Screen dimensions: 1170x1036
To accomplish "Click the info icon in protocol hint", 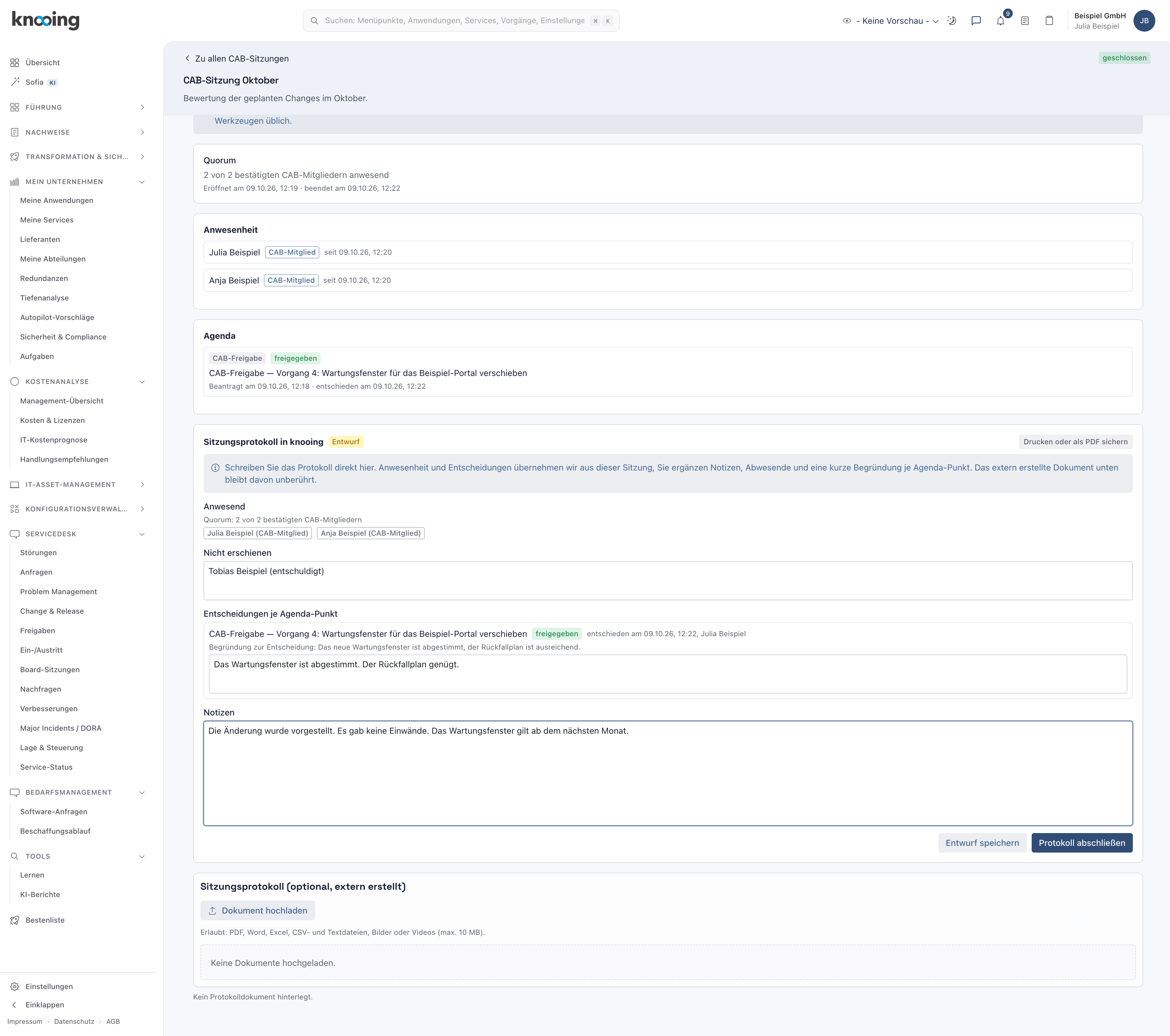I will click(x=215, y=468).
